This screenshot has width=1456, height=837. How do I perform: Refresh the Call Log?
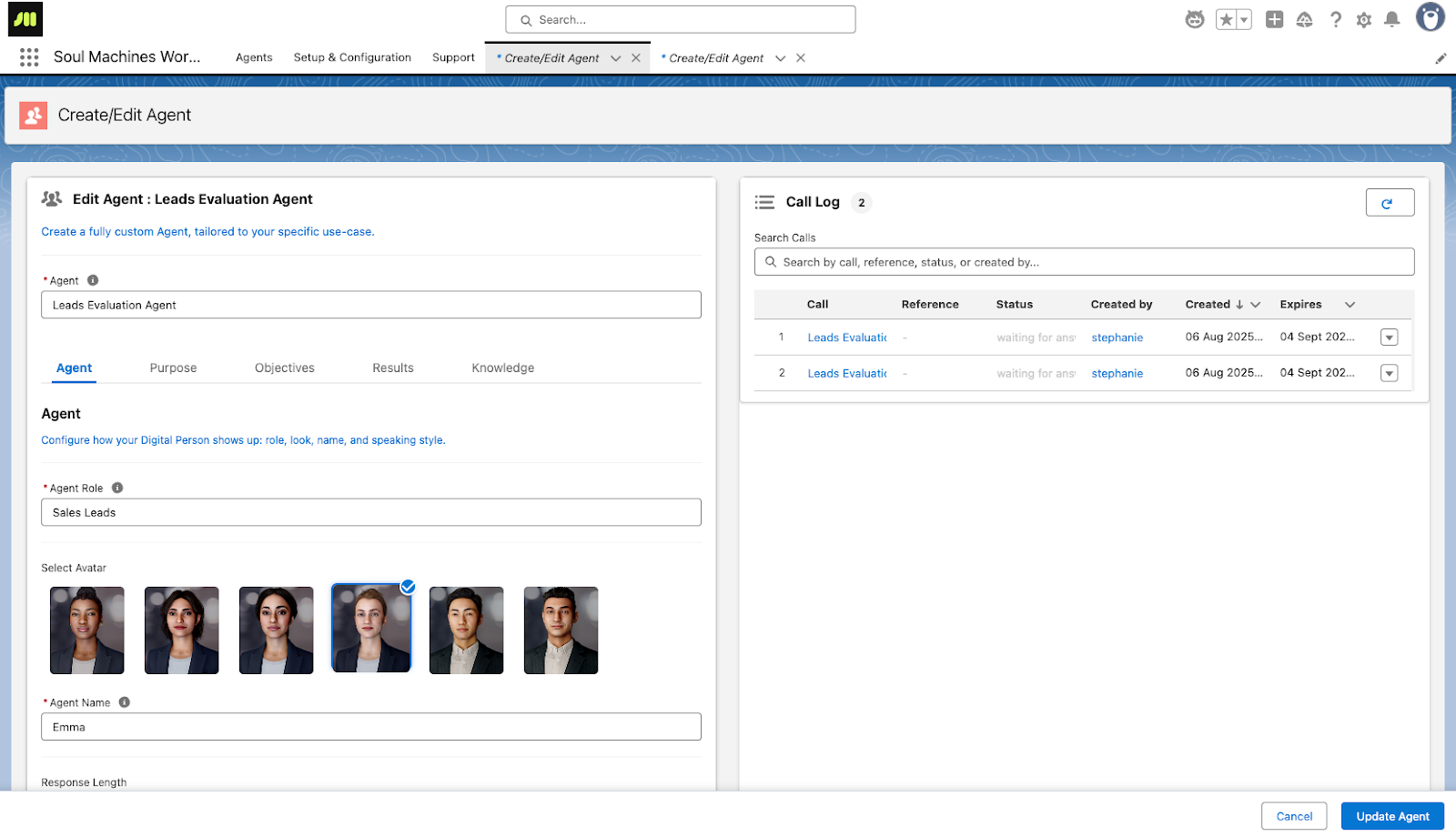click(1390, 203)
